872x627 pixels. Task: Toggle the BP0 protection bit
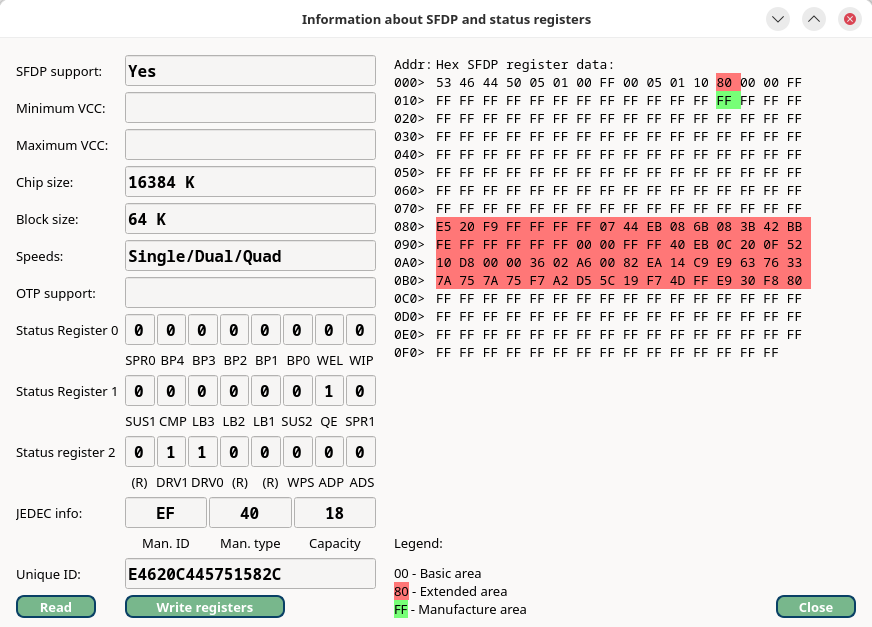click(297, 329)
